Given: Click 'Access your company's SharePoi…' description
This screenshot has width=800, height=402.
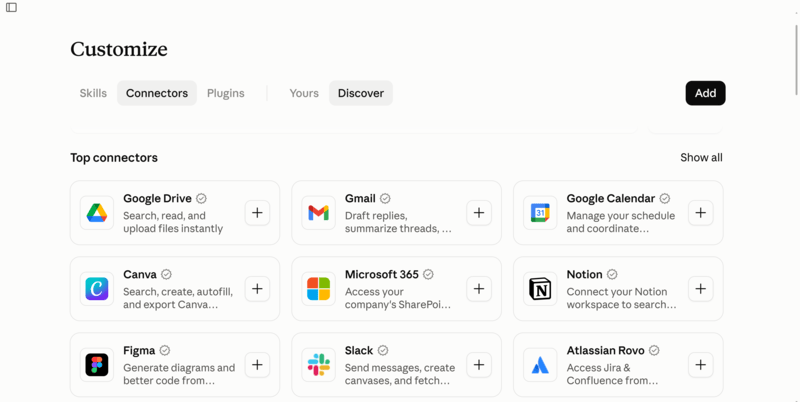Looking at the screenshot, I should point(398,298).
